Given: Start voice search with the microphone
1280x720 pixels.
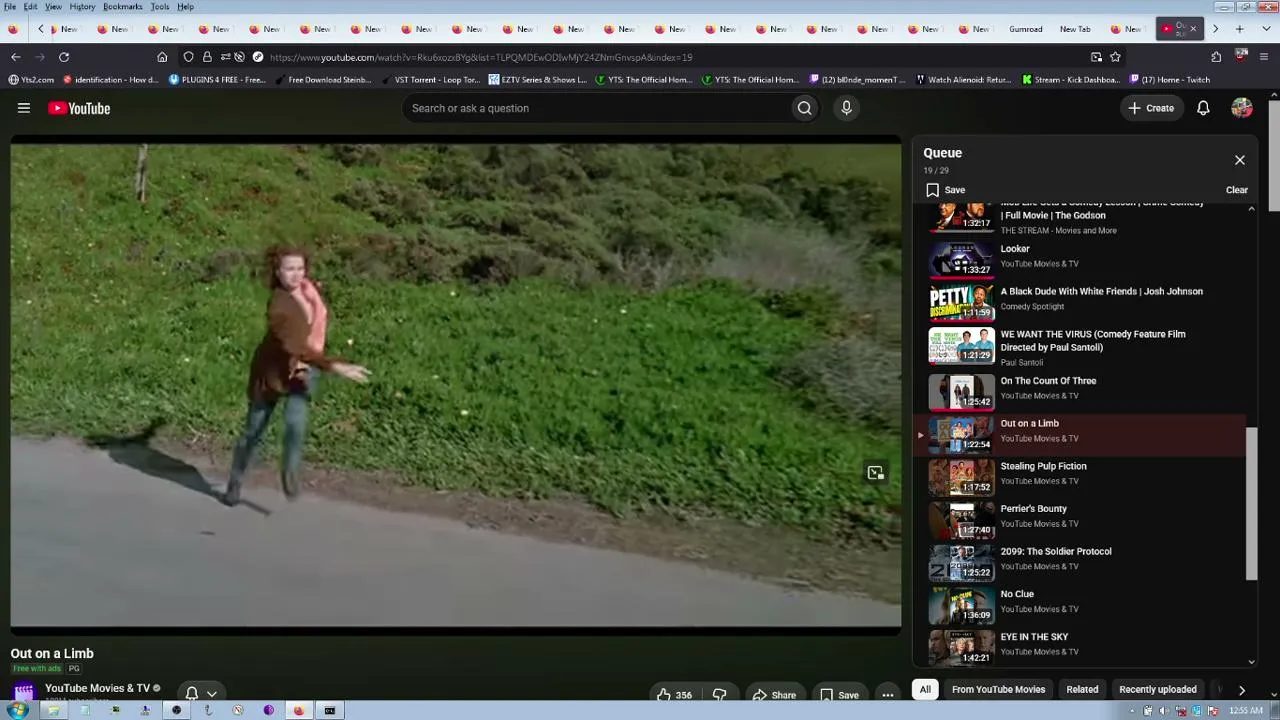Looking at the screenshot, I should [846, 108].
